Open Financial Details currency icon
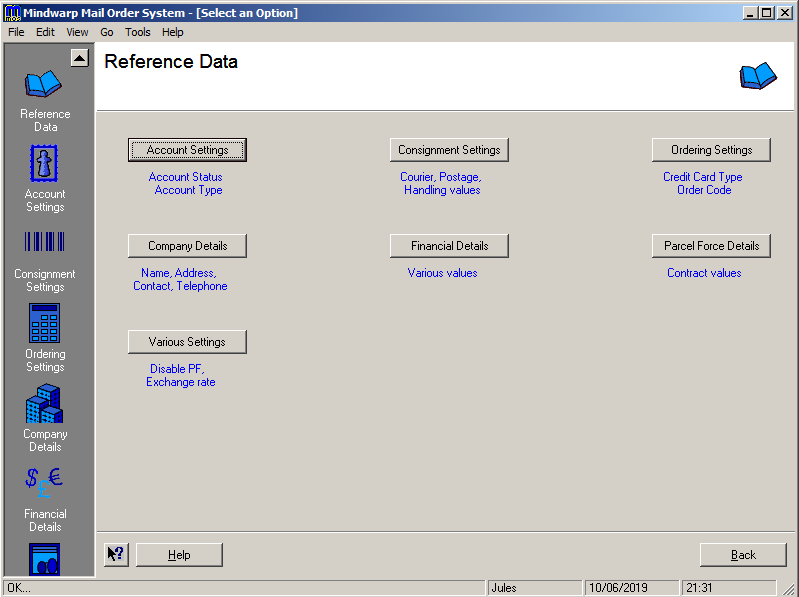This screenshot has width=799, height=597. [44, 482]
